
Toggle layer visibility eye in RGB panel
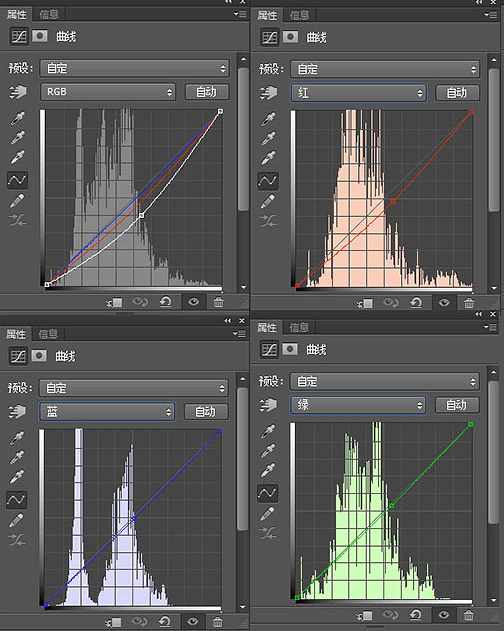point(194,301)
